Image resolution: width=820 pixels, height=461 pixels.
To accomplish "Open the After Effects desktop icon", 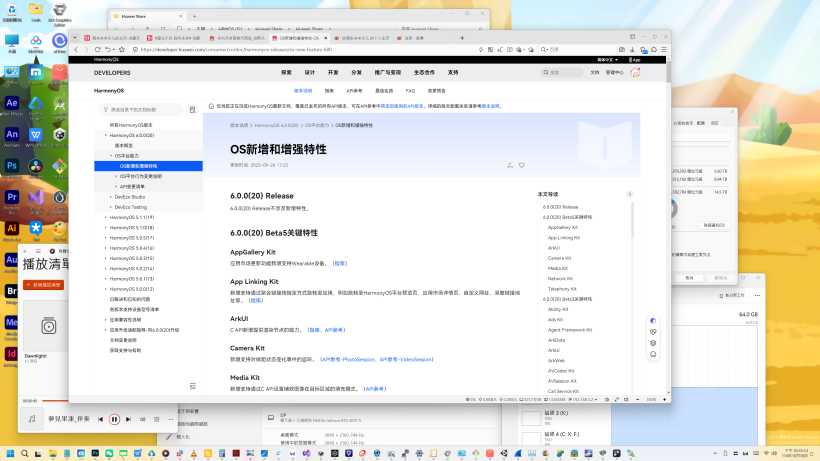I will coord(12,105).
